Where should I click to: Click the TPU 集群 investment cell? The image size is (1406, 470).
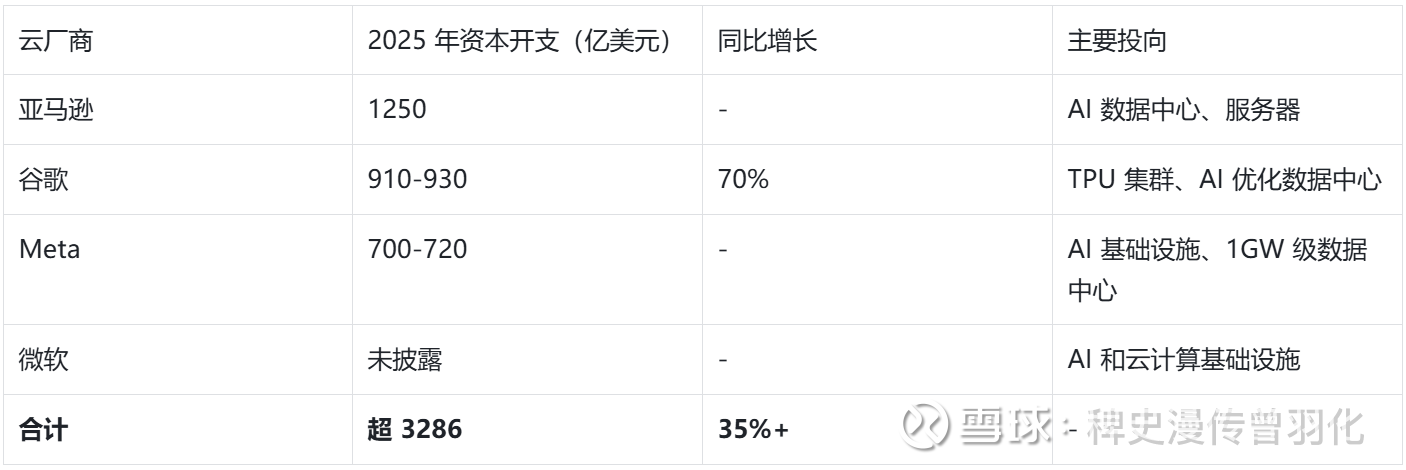(1224, 180)
